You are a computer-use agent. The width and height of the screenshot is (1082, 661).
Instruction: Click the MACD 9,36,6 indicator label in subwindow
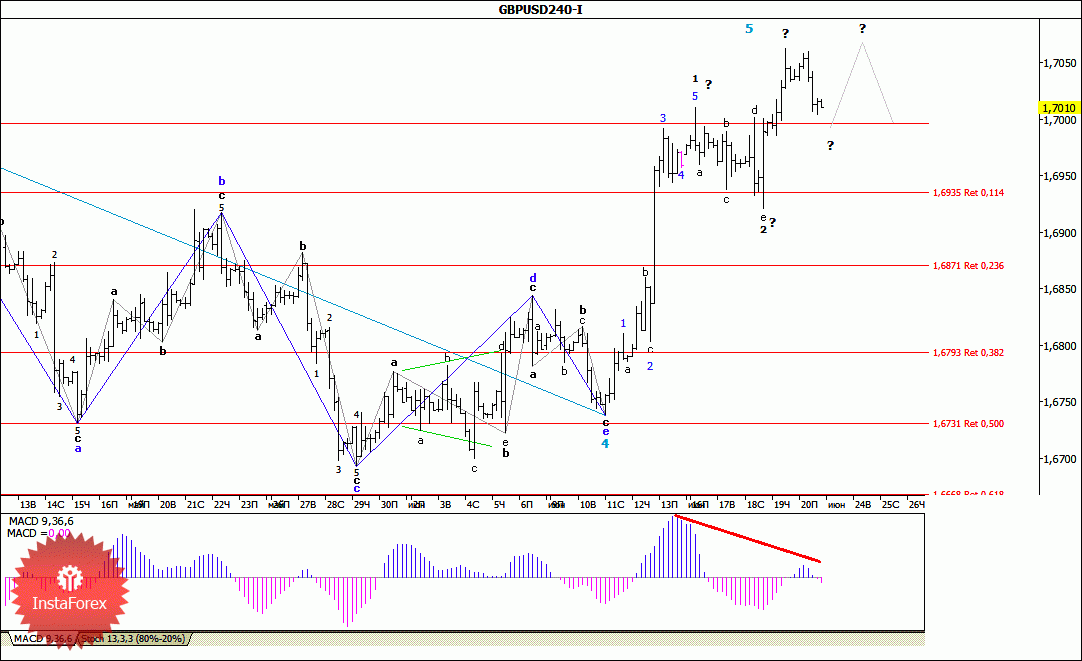pyautogui.click(x=41, y=522)
